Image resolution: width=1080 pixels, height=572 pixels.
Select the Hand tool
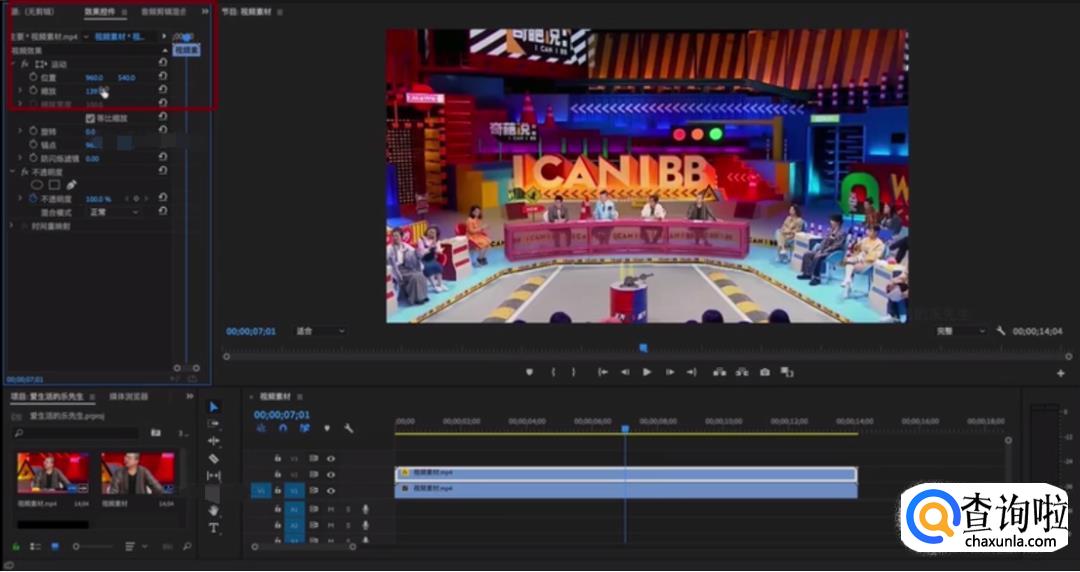(x=214, y=510)
